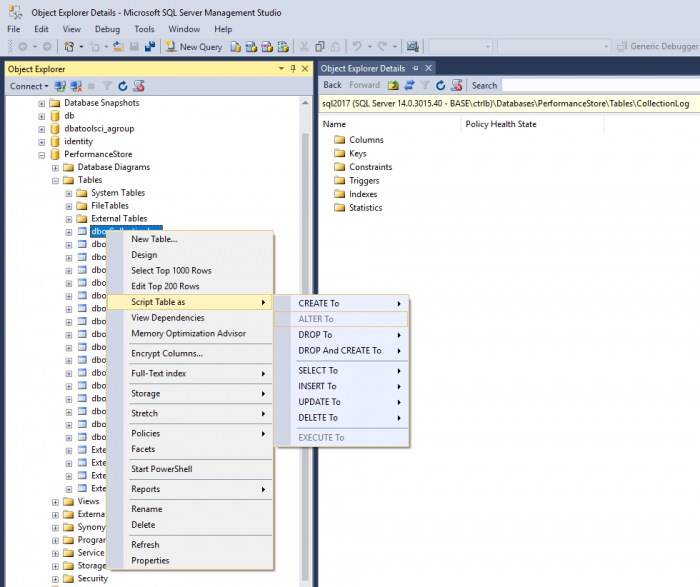Click the Save All icon in toolbar
The image size is (700, 587).
click(x=150, y=46)
